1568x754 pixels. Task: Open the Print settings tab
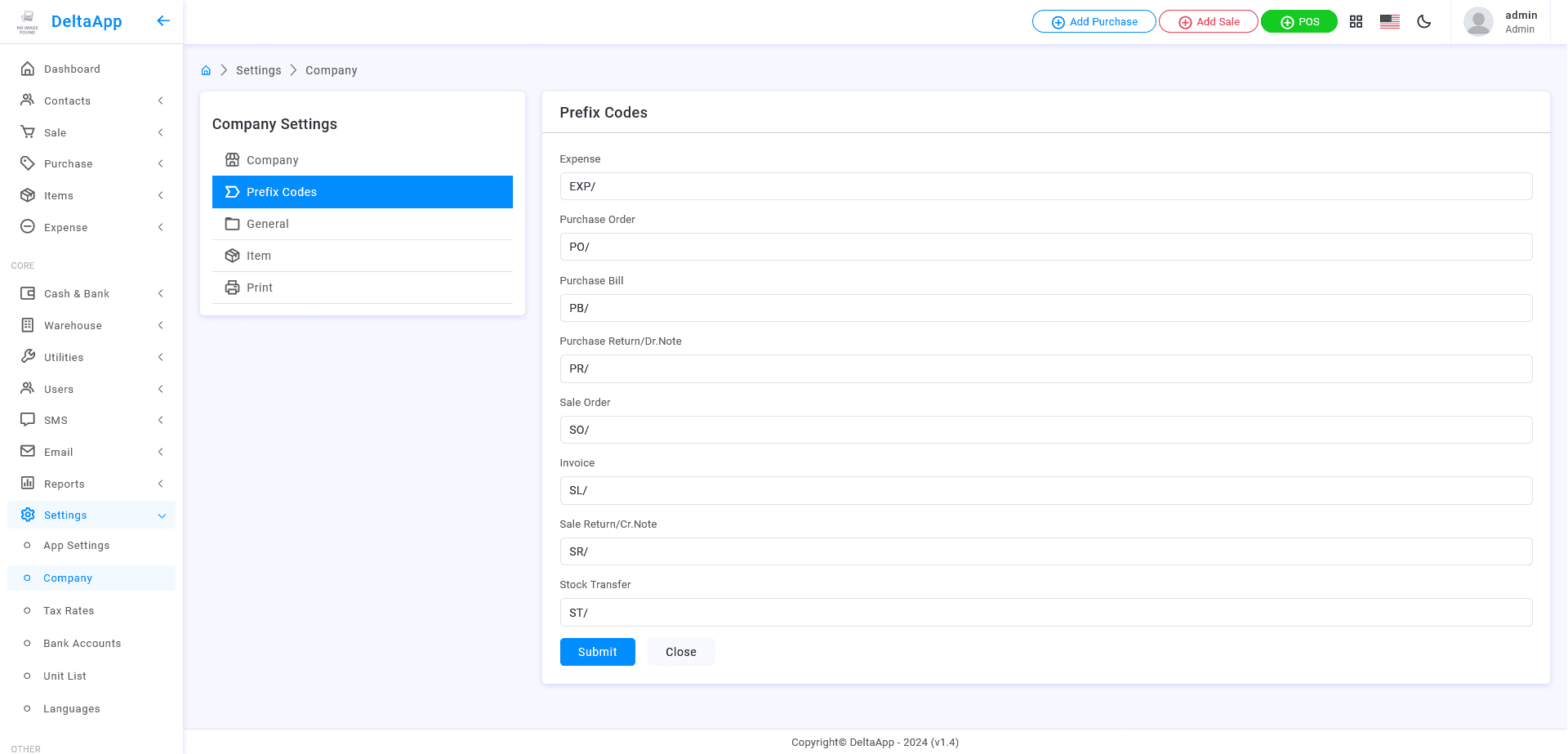coord(363,288)
